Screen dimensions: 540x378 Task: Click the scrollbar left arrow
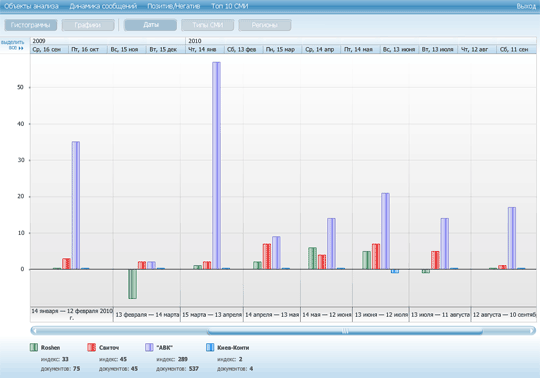click(x=34, y=331)
